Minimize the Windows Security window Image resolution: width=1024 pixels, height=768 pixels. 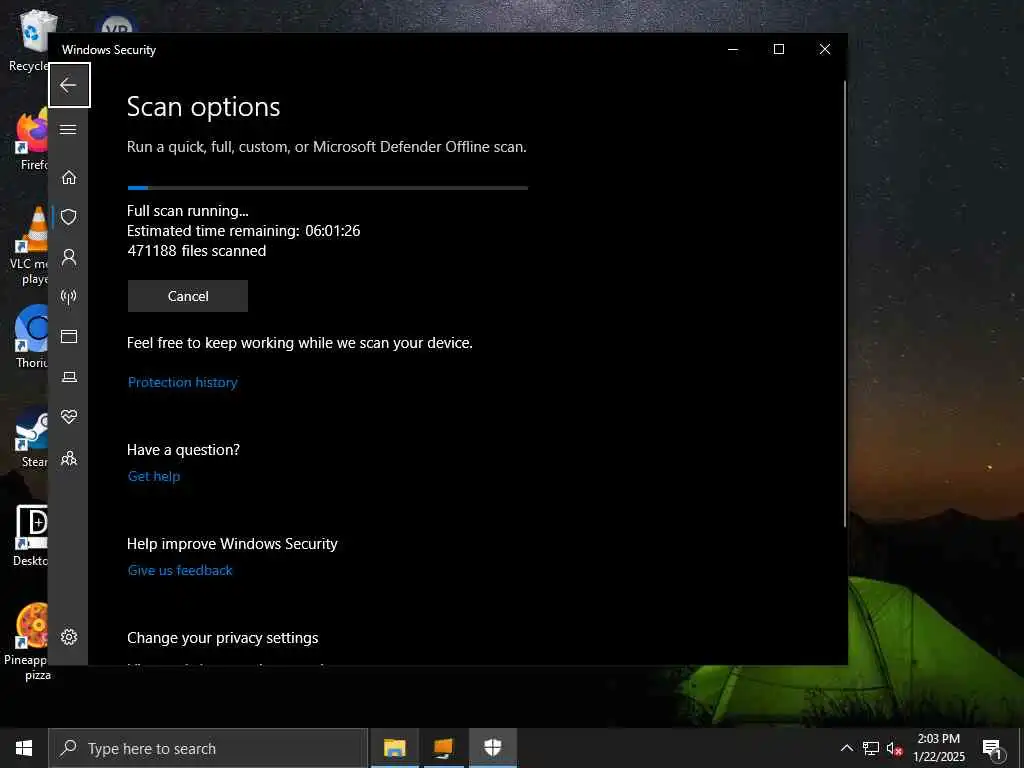733,50
